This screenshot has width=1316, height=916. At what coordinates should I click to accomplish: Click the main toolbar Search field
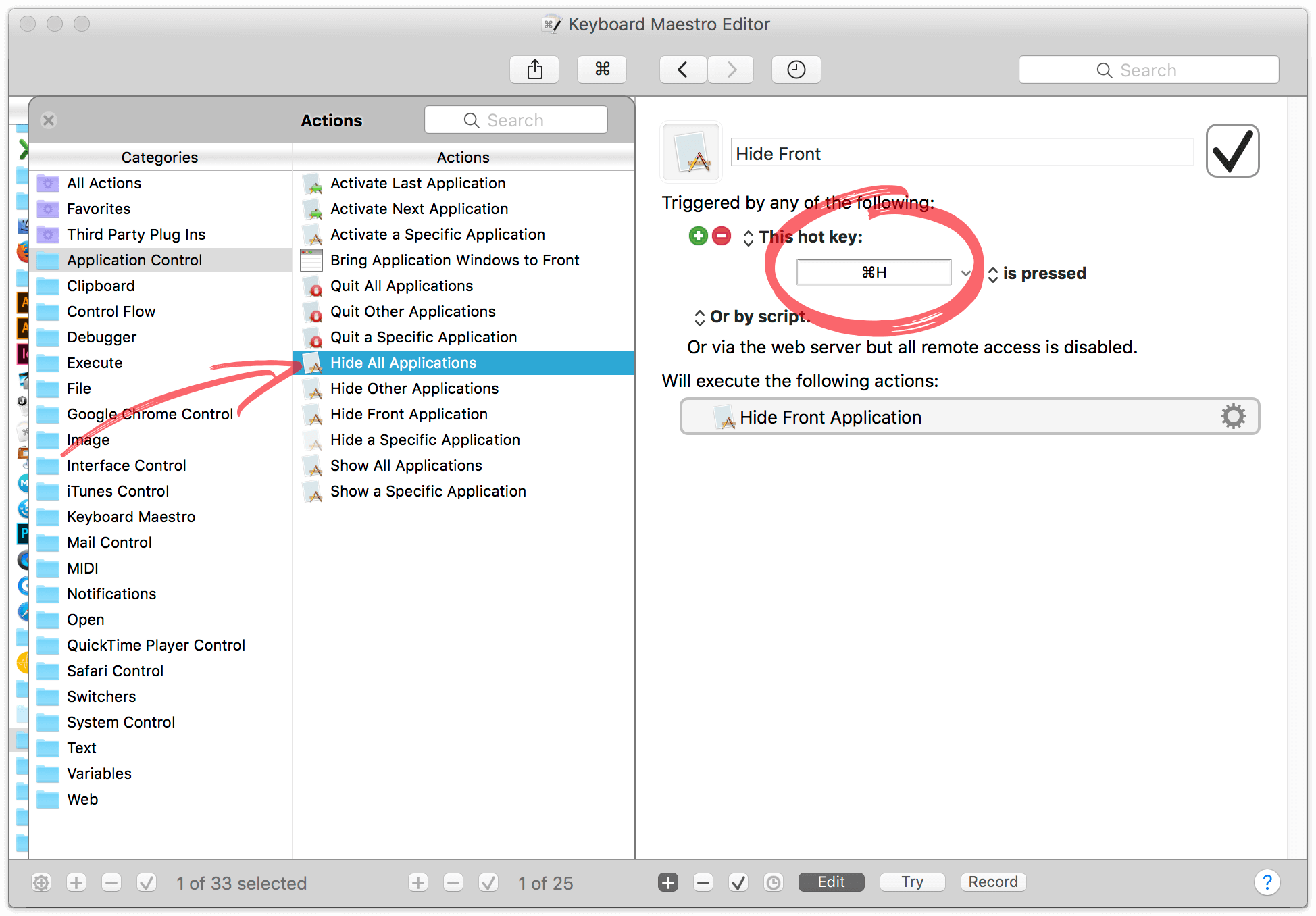click(x=1148, y=70)
